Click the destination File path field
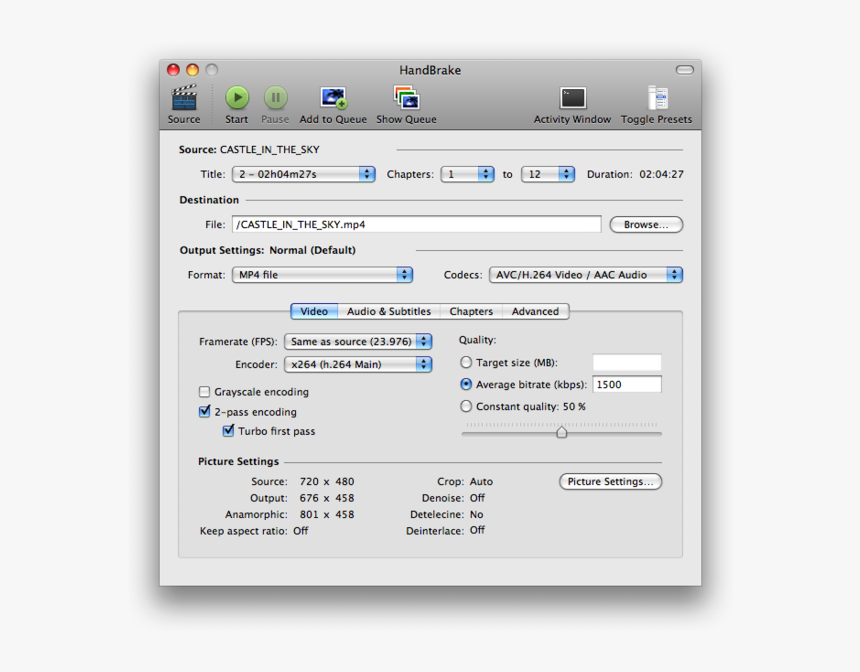This screenshot has height=672, width=860. coord(416,225)
